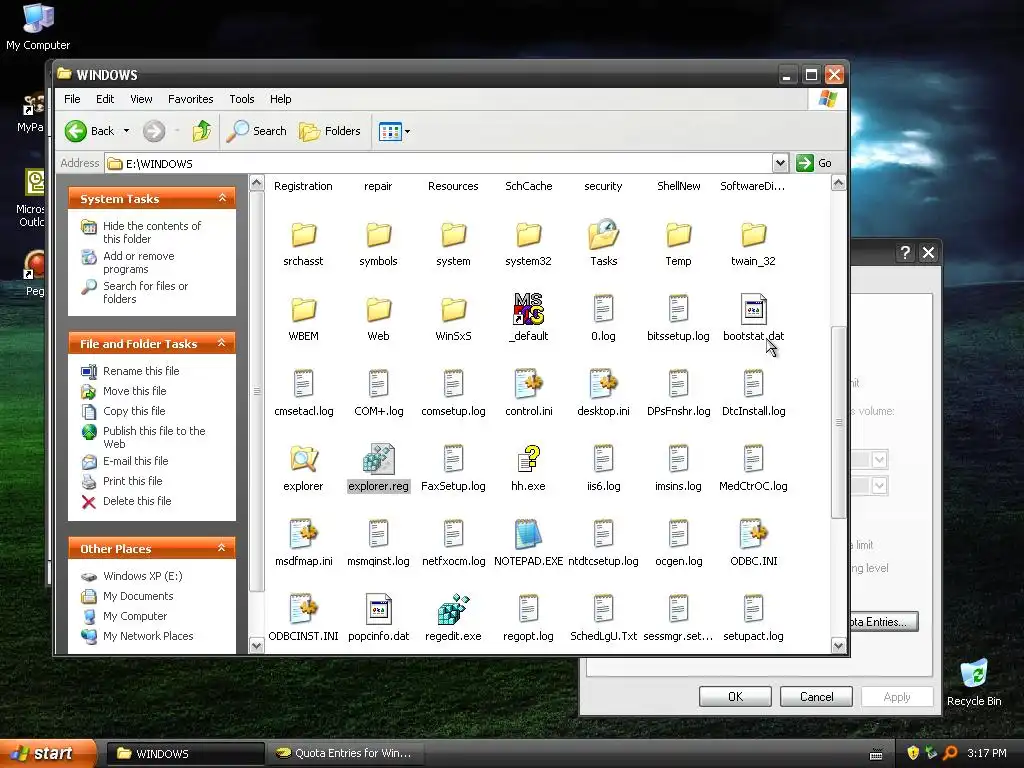Screen dimensions: 1024x768
Task: Click Hide the contents of this folder
Action: point(152,232)
